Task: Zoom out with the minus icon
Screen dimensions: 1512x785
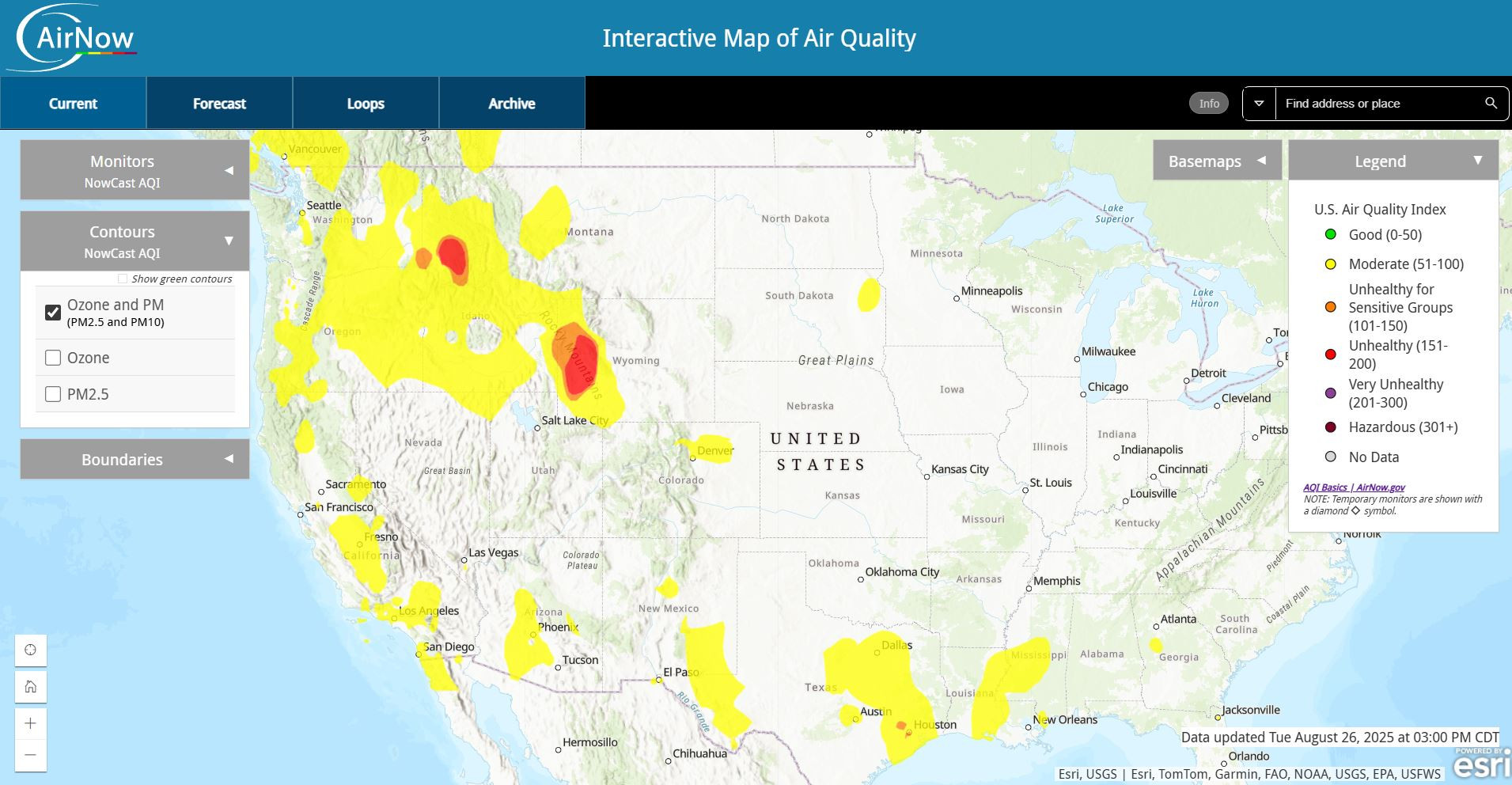Action: click(31, 755)
